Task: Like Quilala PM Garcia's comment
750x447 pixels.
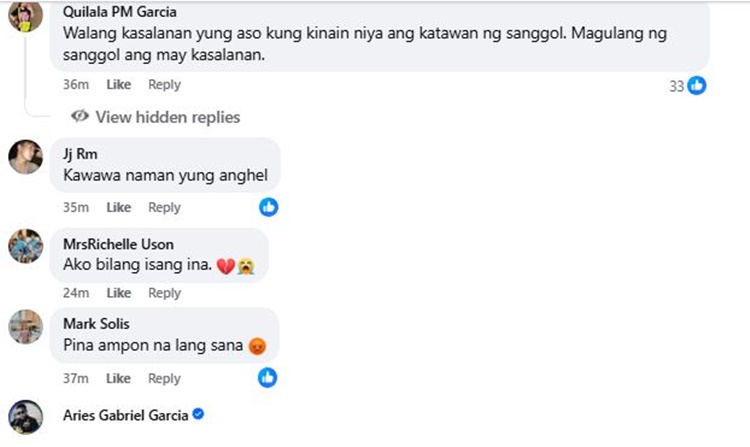Action: (x=119, y=85)
